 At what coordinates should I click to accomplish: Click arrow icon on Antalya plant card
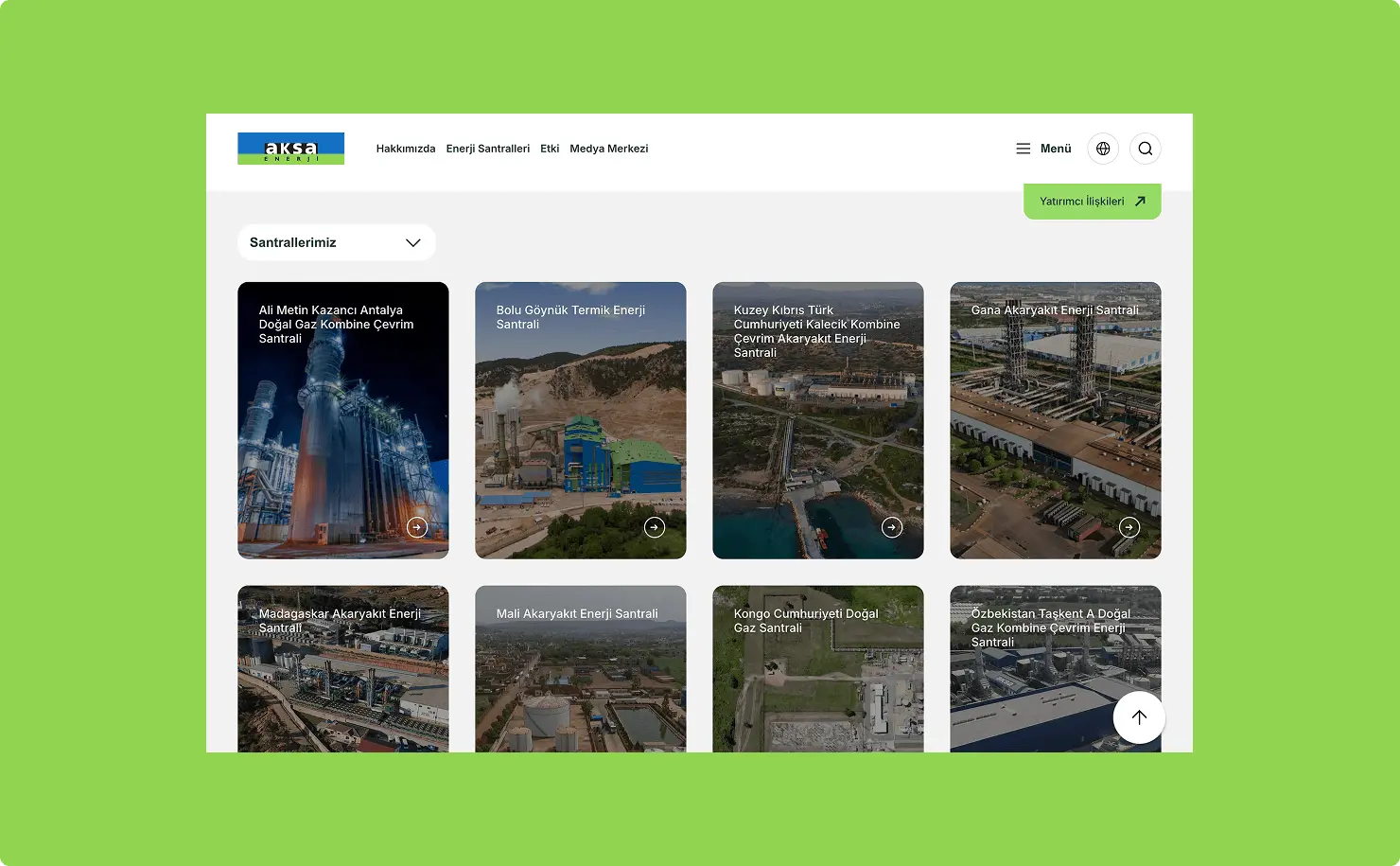tap(417, 527)
